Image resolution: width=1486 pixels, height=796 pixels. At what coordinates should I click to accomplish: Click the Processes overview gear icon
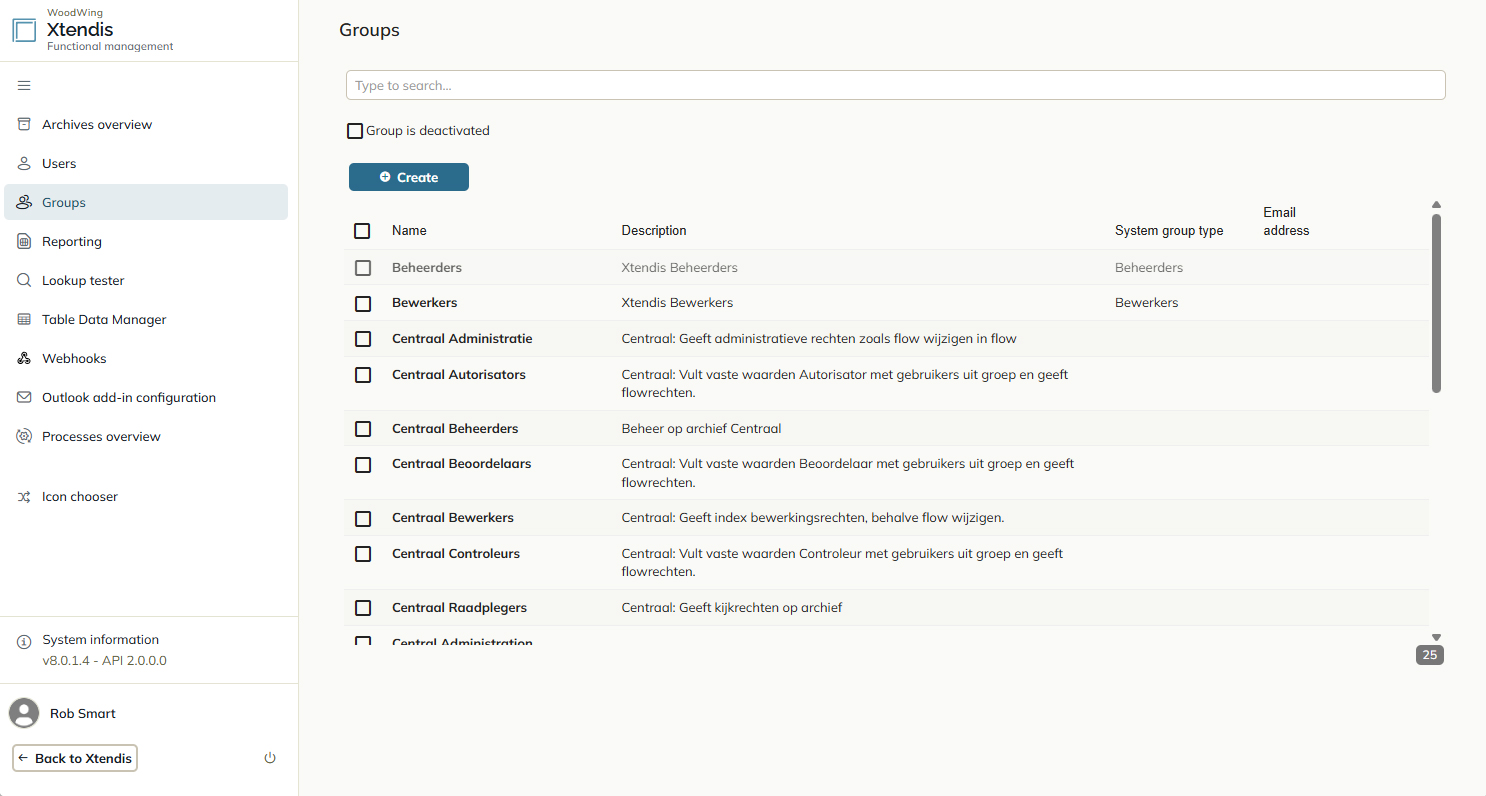pos(24,437)
